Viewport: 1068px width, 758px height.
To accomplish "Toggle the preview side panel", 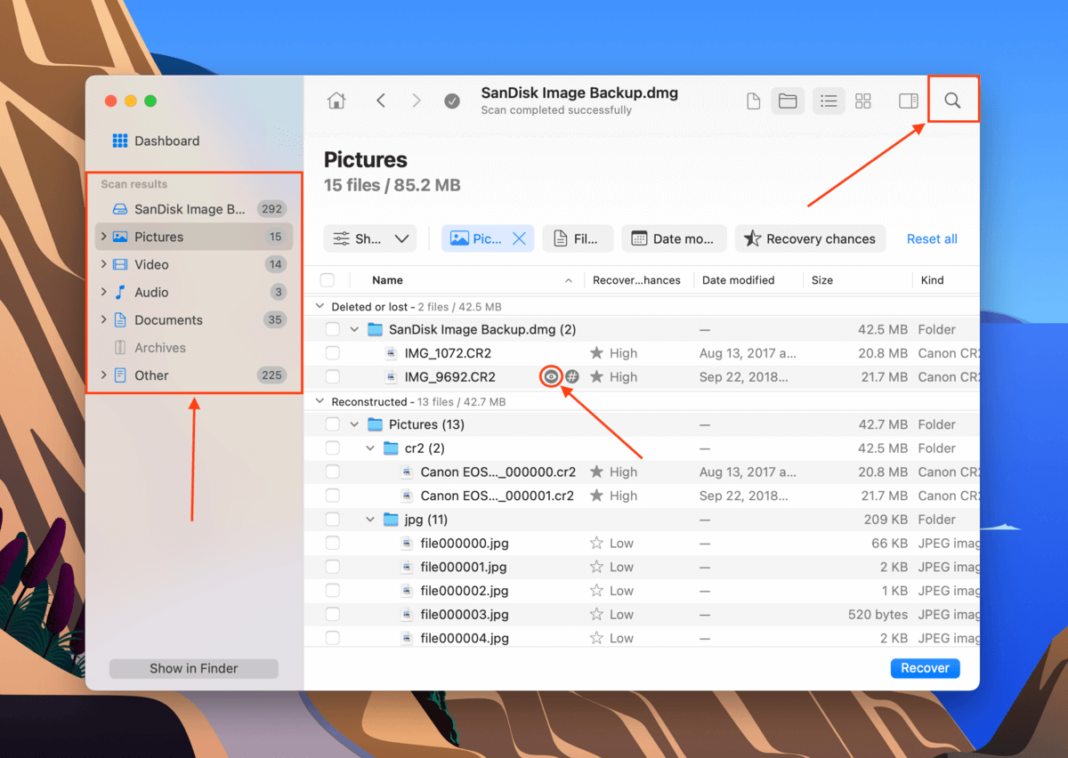I will coord(908,100).
